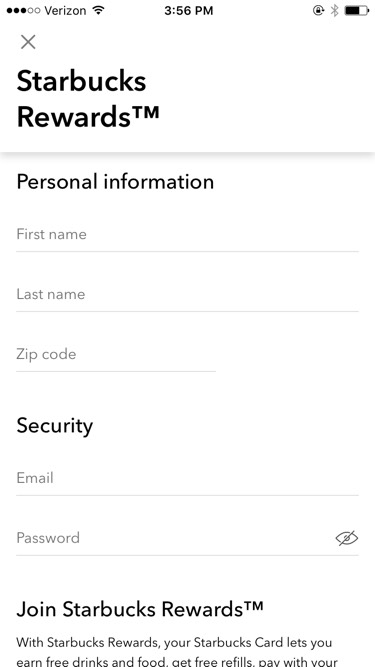
Task: Tap the Starbucks Rewards™ page title
Action: pyautogui.click(x=88, y=99)
